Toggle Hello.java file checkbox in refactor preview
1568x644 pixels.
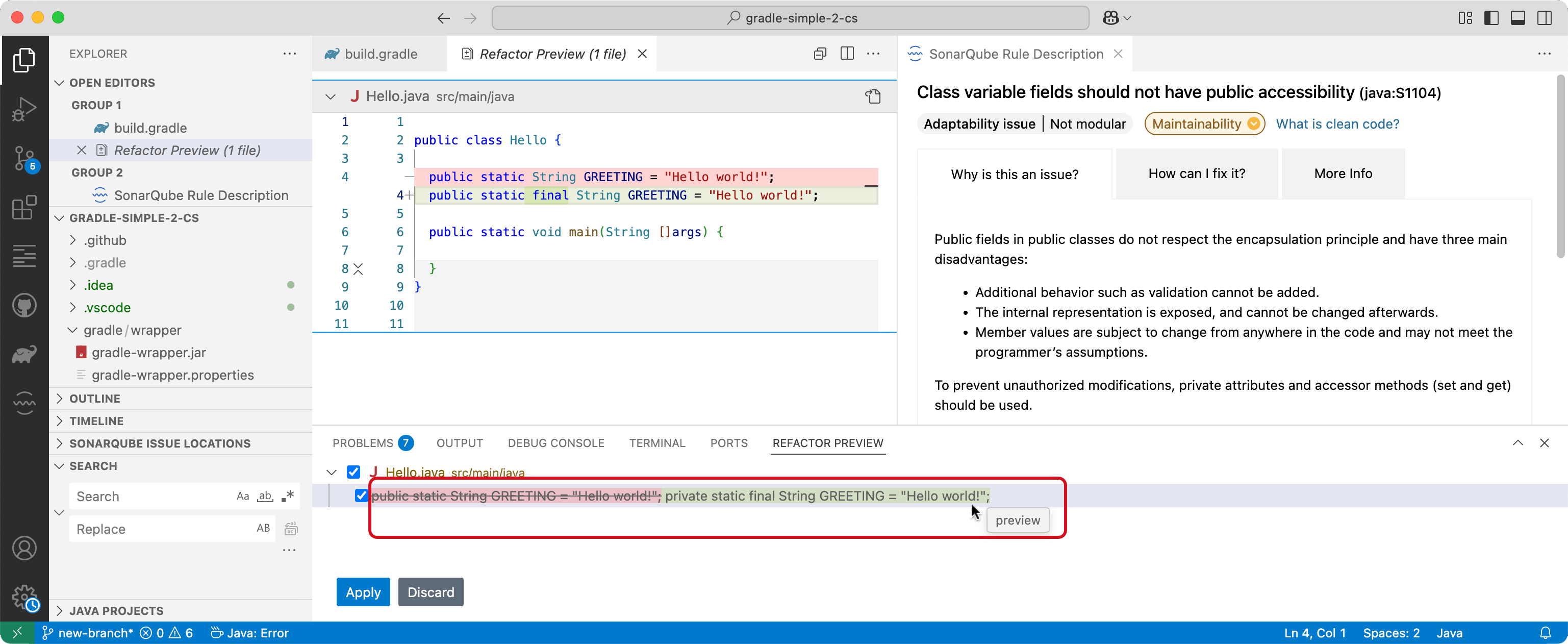click(353, 472)
